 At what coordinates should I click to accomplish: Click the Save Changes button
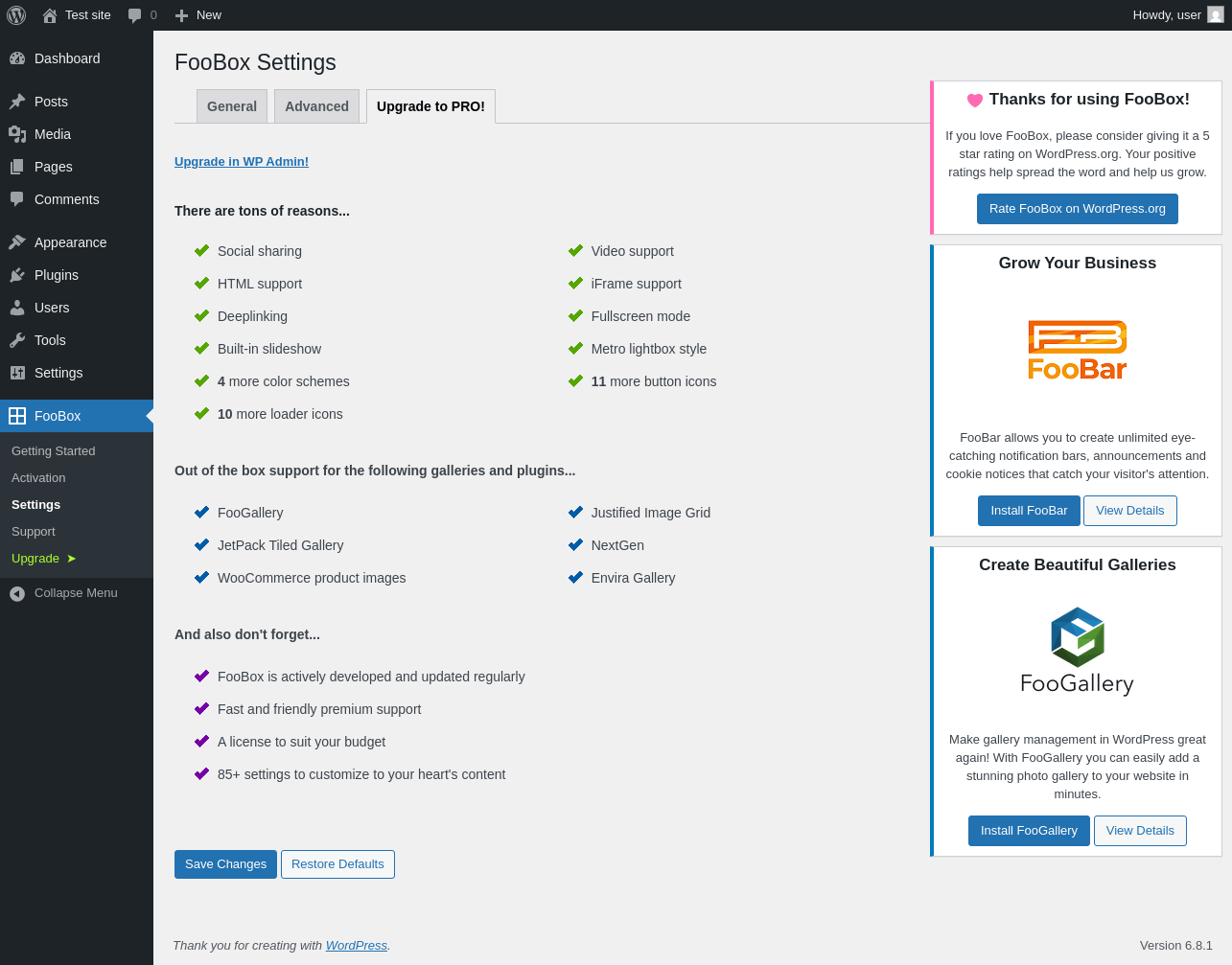(225, 864)
